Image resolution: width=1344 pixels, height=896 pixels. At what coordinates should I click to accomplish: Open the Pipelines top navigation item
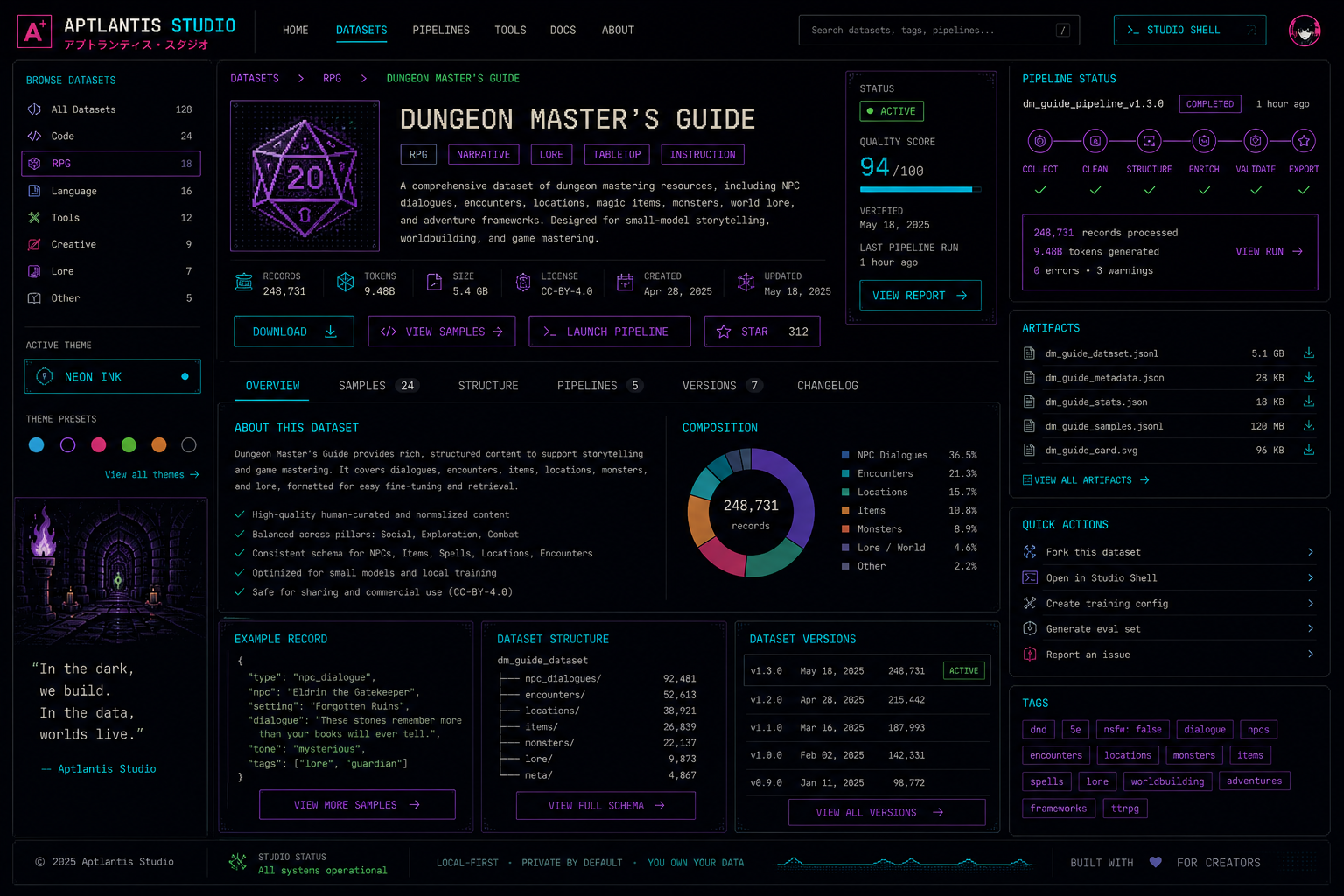point(441,30)
